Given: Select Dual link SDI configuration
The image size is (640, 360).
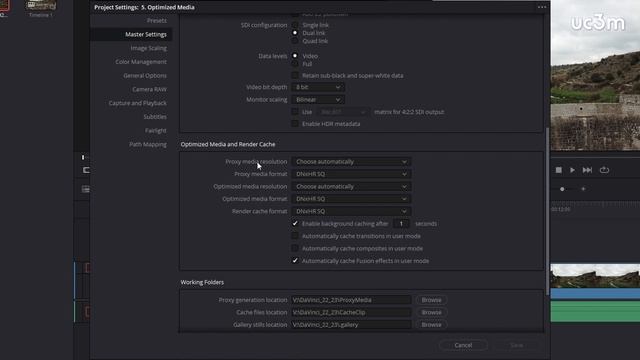Looking at the screenshot, I should pos(295,33).
